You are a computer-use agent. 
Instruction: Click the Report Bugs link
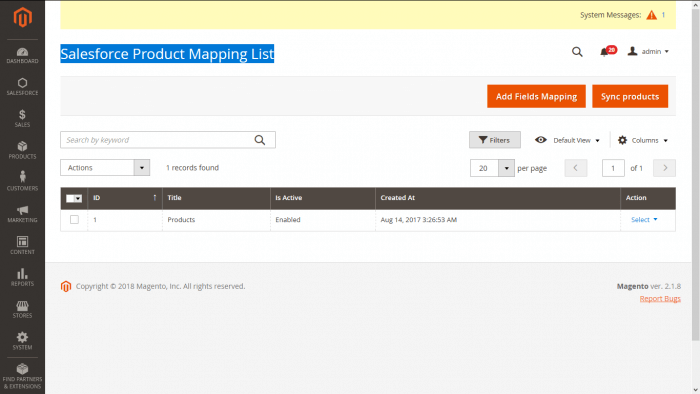pyautogui.click(x=660, y=299)
